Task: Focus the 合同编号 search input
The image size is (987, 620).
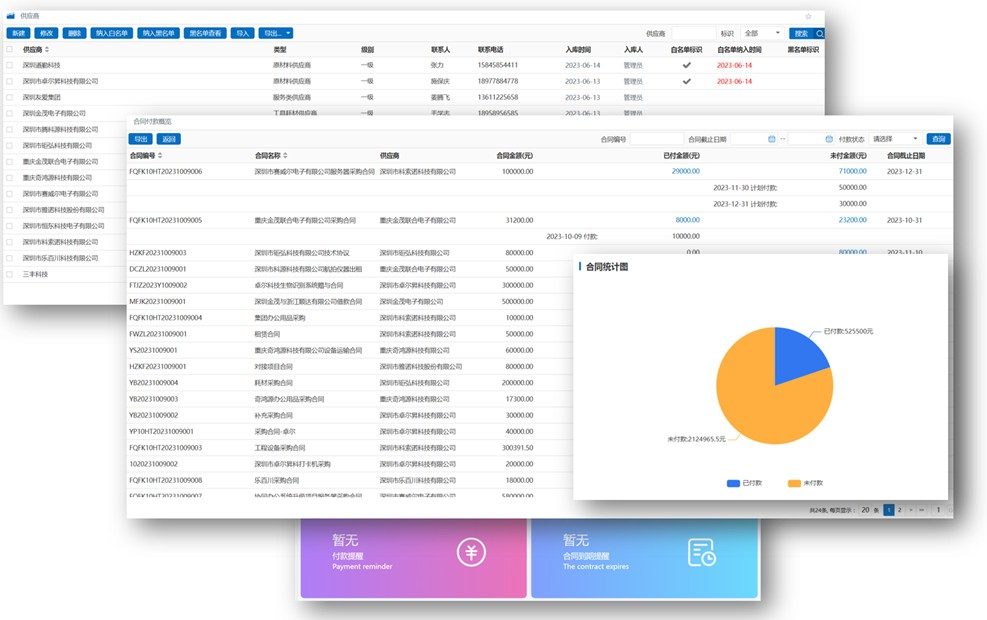Action: 656,139
